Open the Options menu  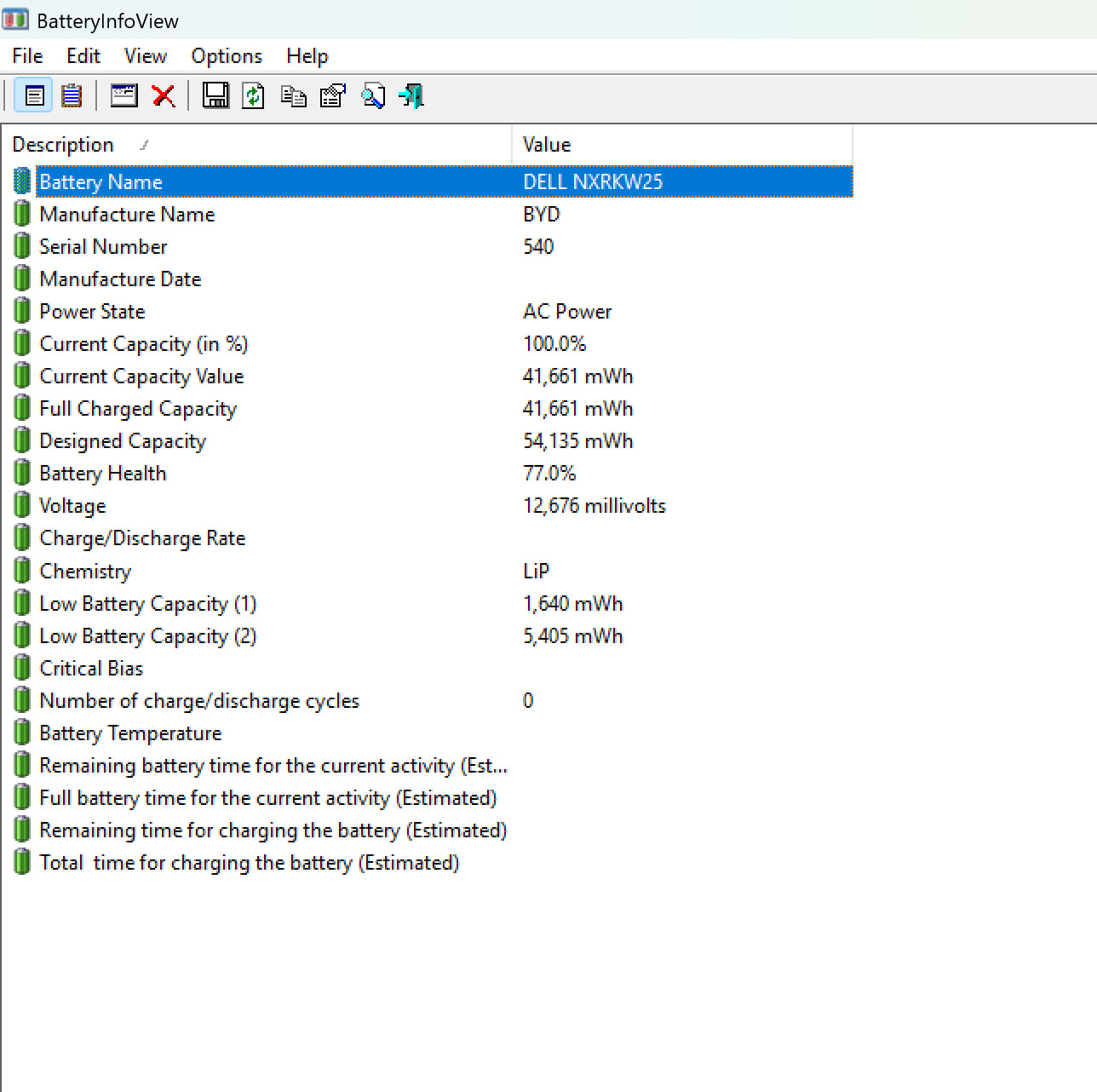(x=227, y=56)
